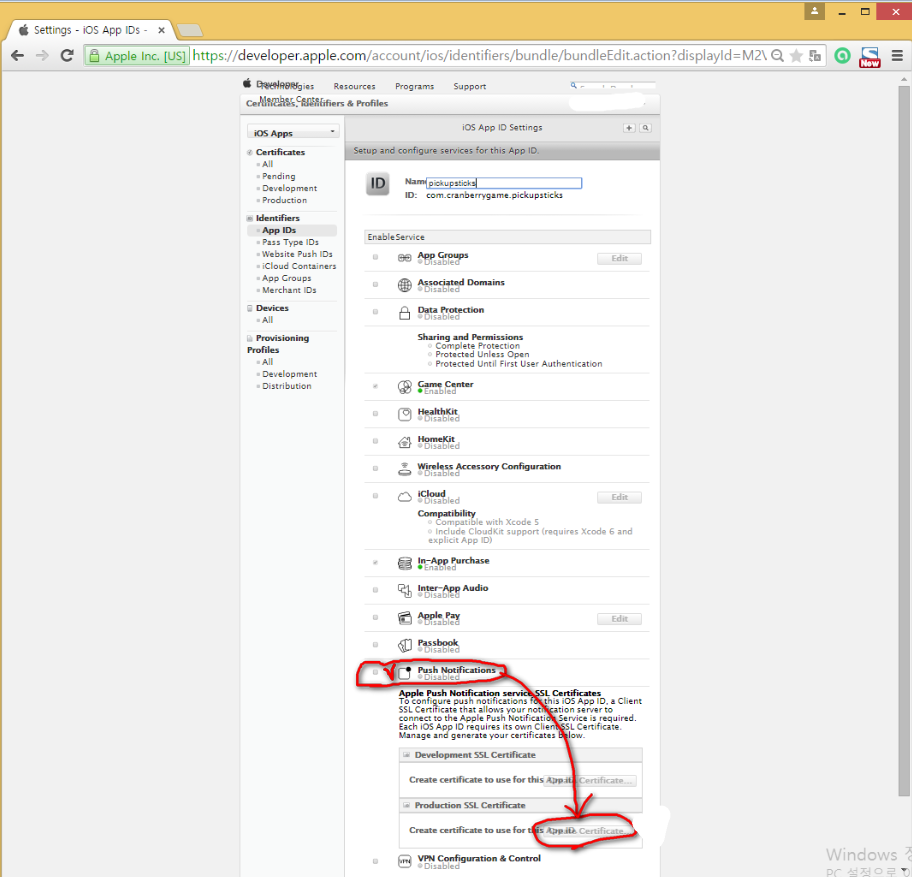912x877 pixels.
Task: Click Edit button for Apple Pay
Action: [619, 619]
